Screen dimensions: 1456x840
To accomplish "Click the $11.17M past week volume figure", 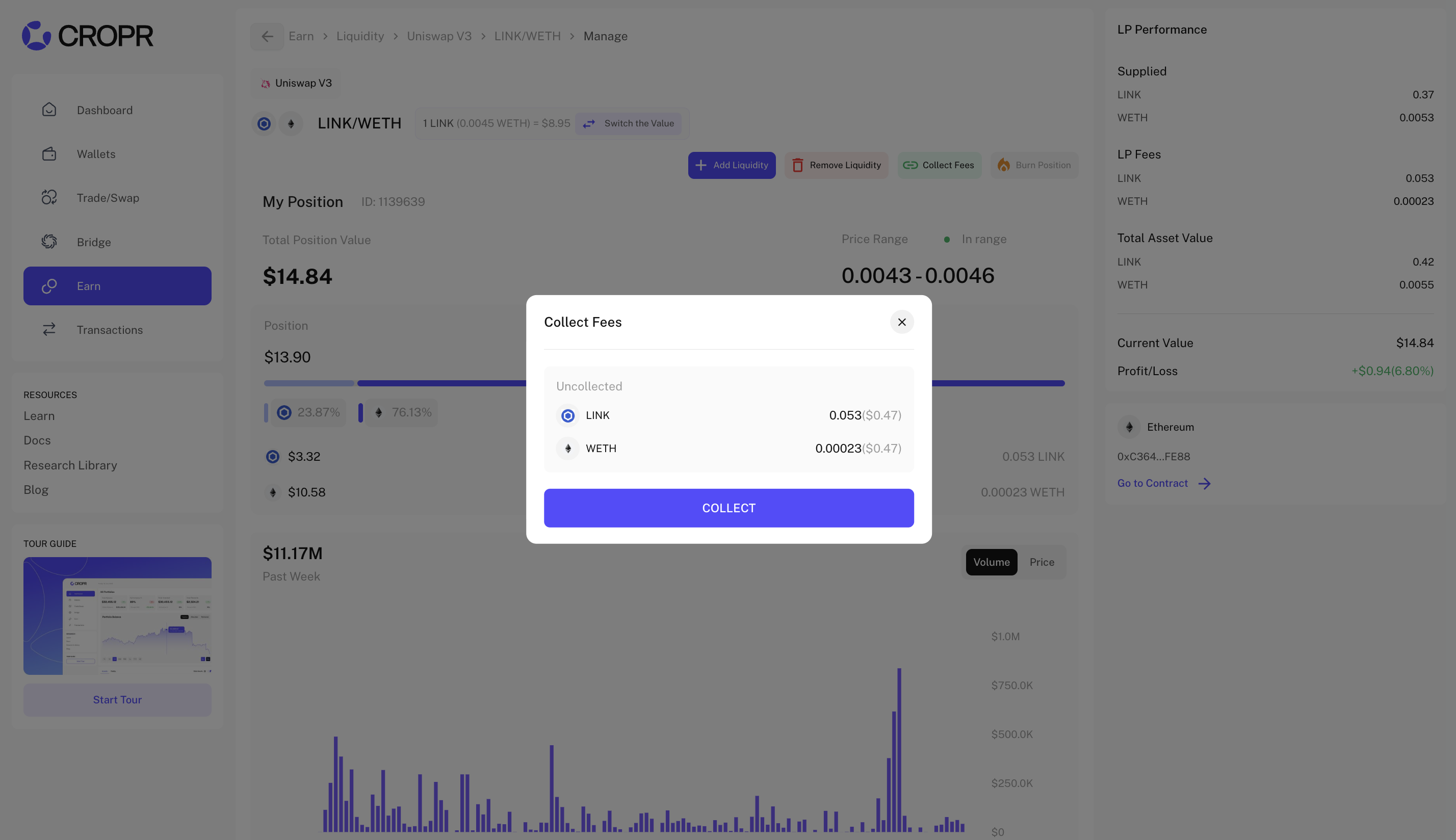I will coord(293,553).
